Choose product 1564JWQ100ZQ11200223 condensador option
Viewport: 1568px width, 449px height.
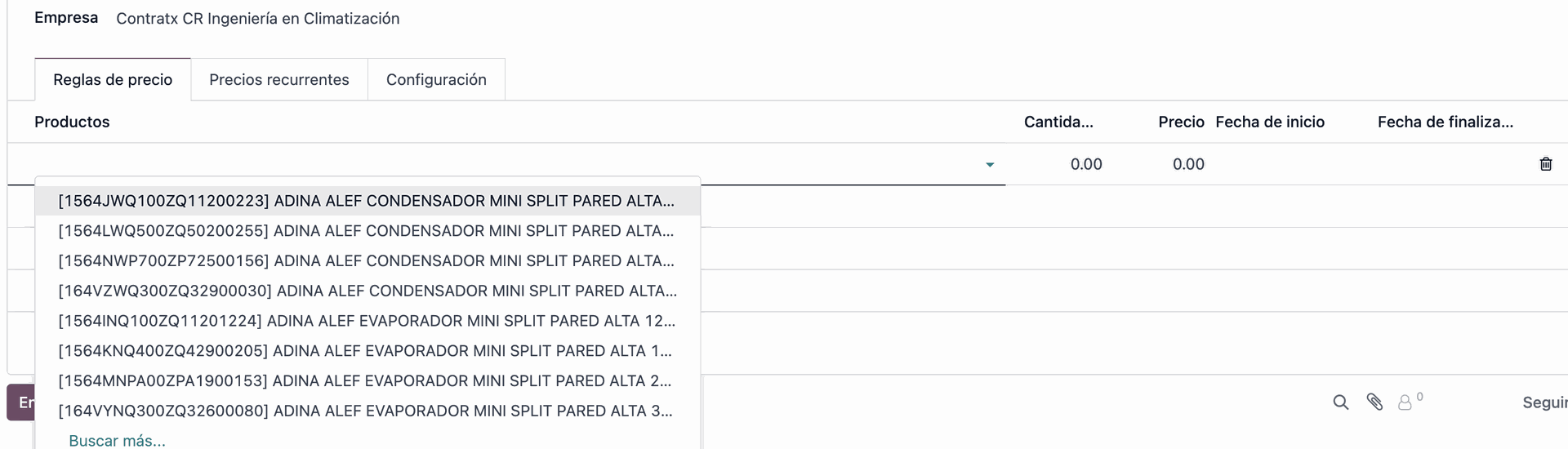366,201
